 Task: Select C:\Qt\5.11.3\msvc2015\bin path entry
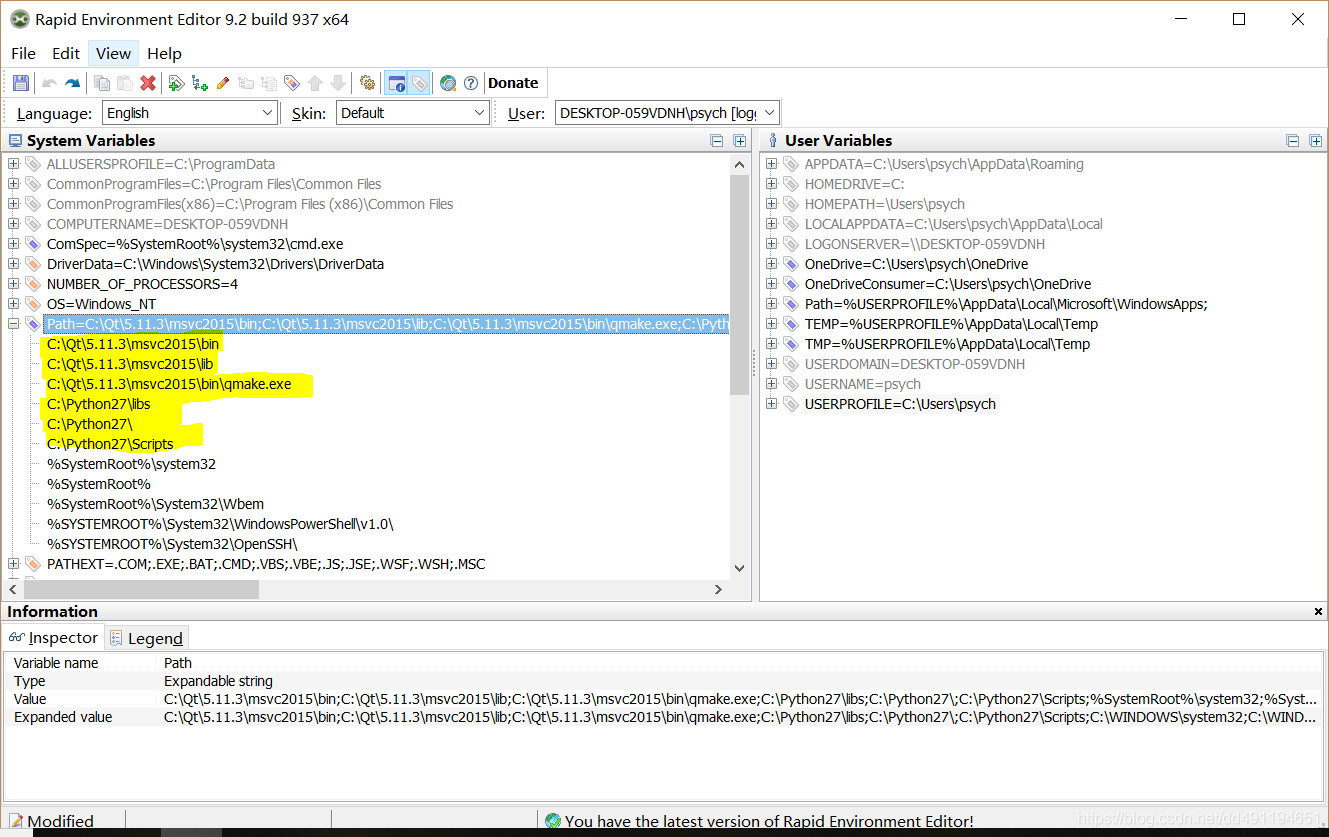click(x=133, y=344)
